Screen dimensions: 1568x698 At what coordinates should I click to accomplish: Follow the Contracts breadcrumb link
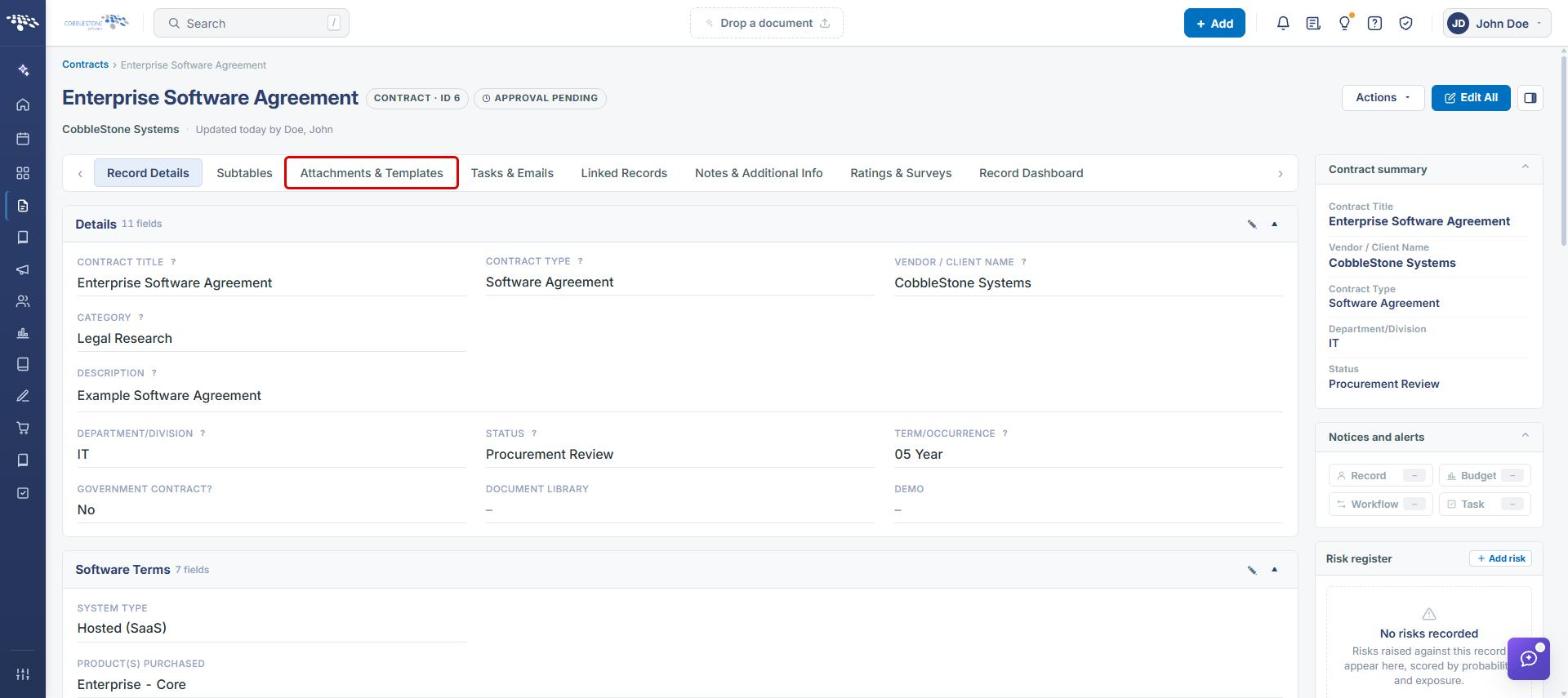pos(85,65)
